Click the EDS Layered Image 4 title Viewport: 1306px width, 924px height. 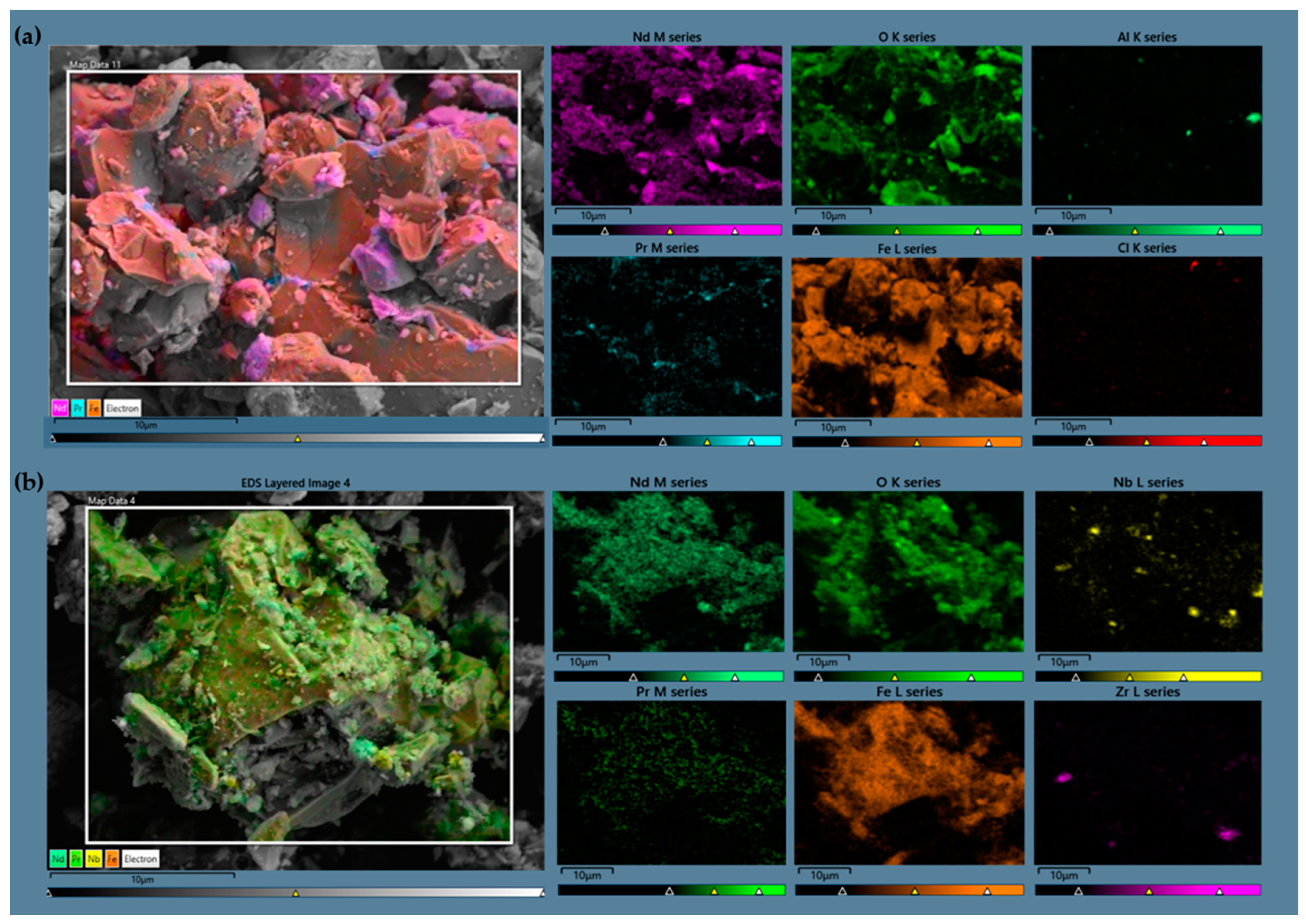(295, 483)
